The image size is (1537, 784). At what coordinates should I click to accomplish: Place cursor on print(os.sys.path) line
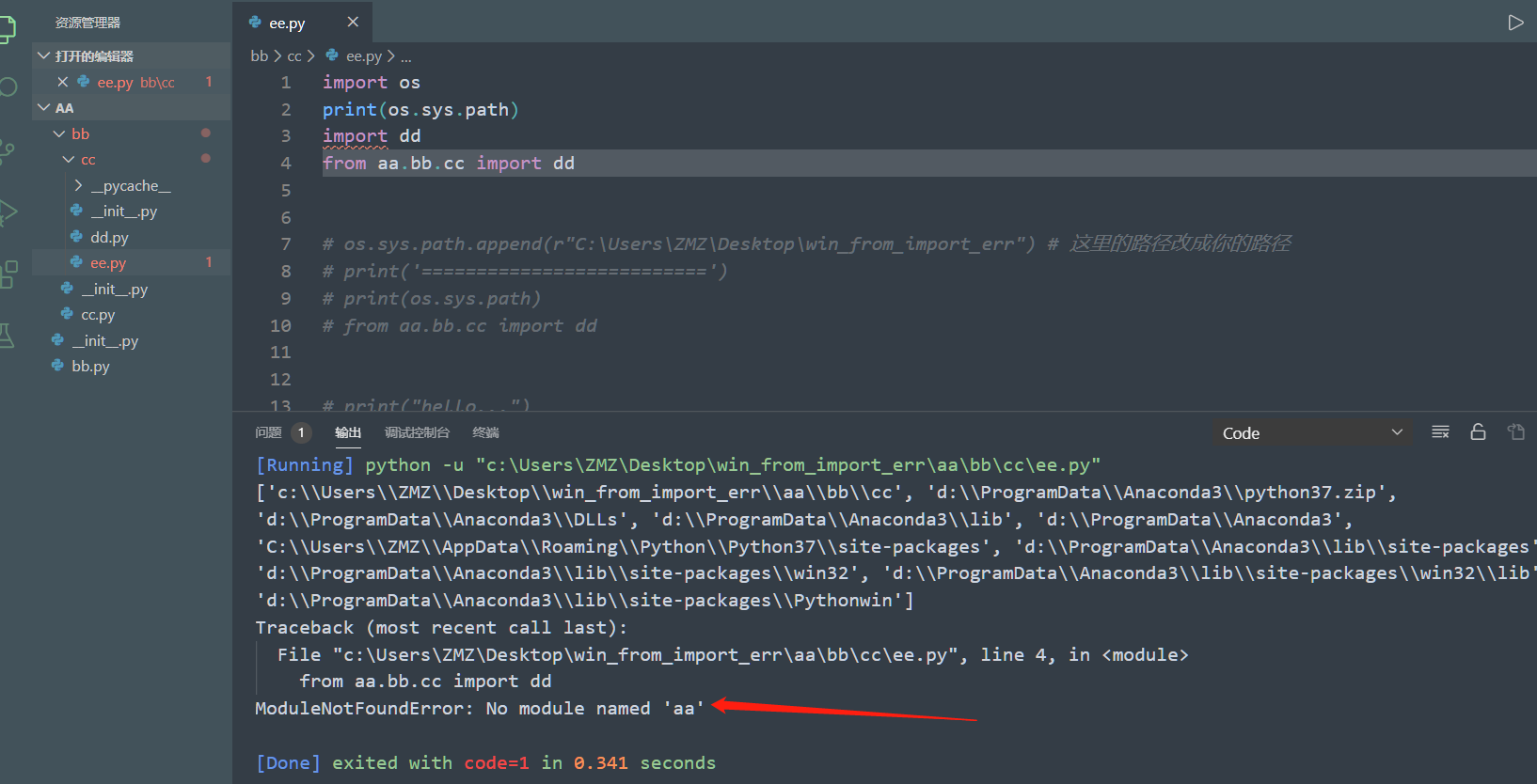click(x=420, y=110)
